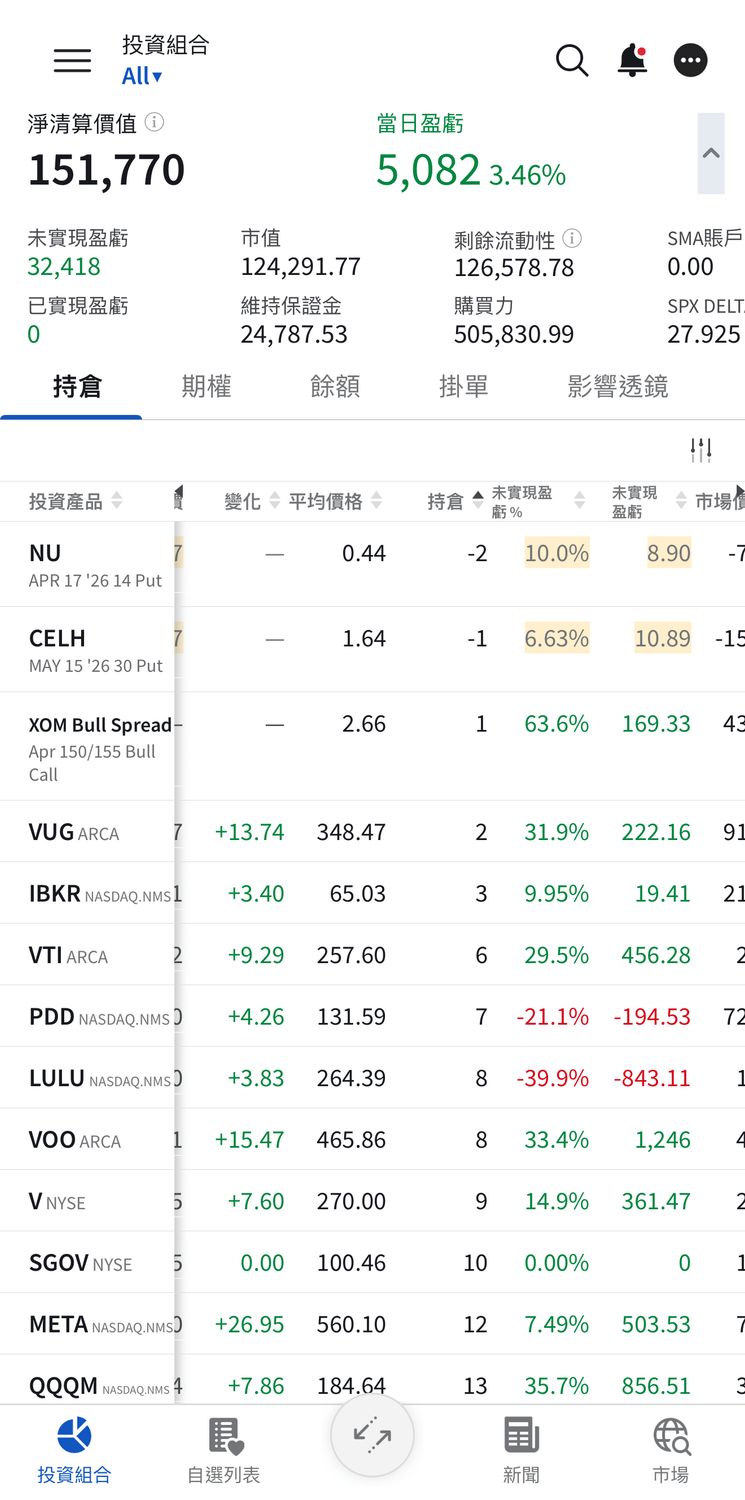Tap info icon beside 剩餘流動性

pyautogui.click(x=572, y=238)
